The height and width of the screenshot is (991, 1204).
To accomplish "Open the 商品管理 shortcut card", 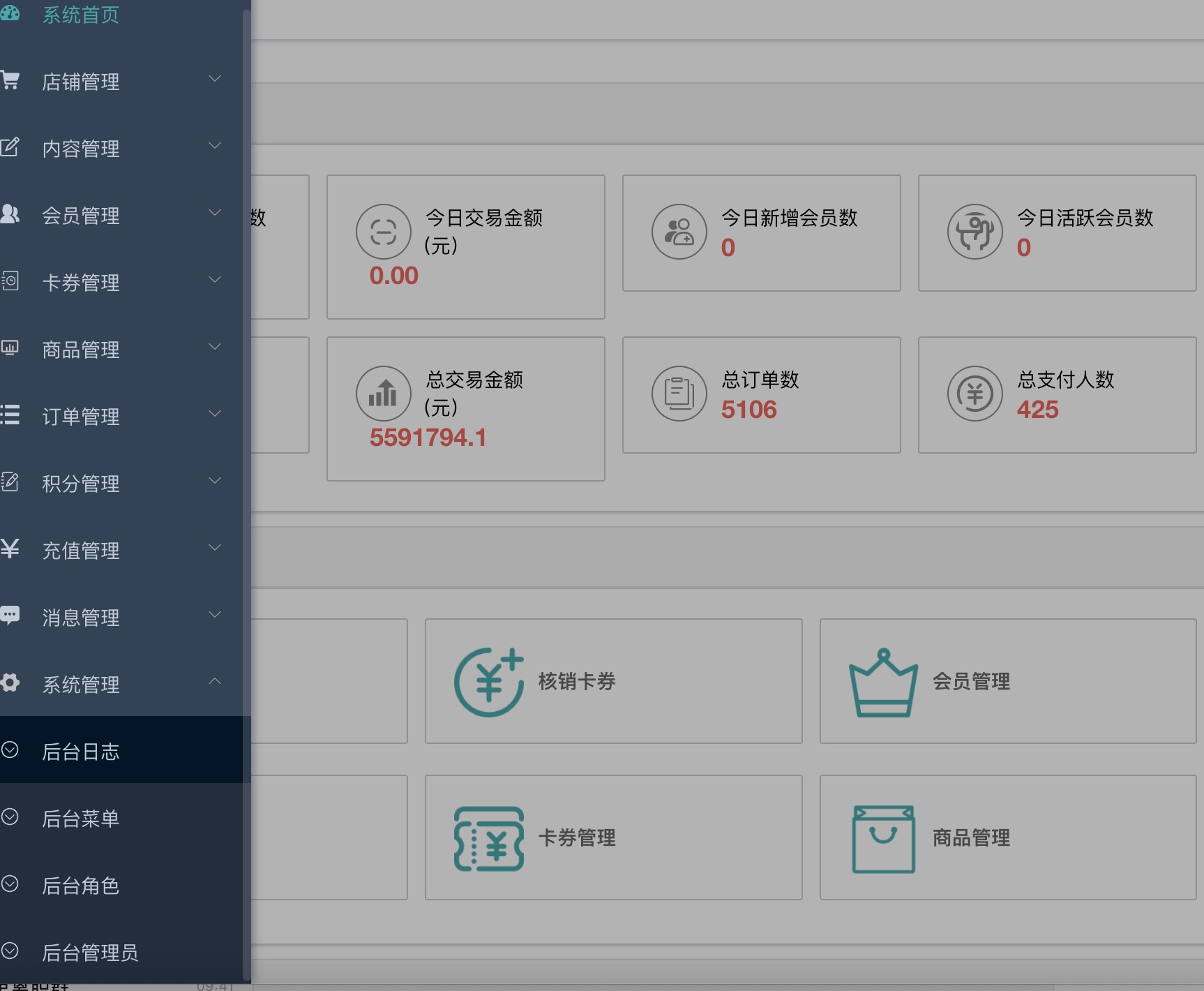I will pos(1008,837).
